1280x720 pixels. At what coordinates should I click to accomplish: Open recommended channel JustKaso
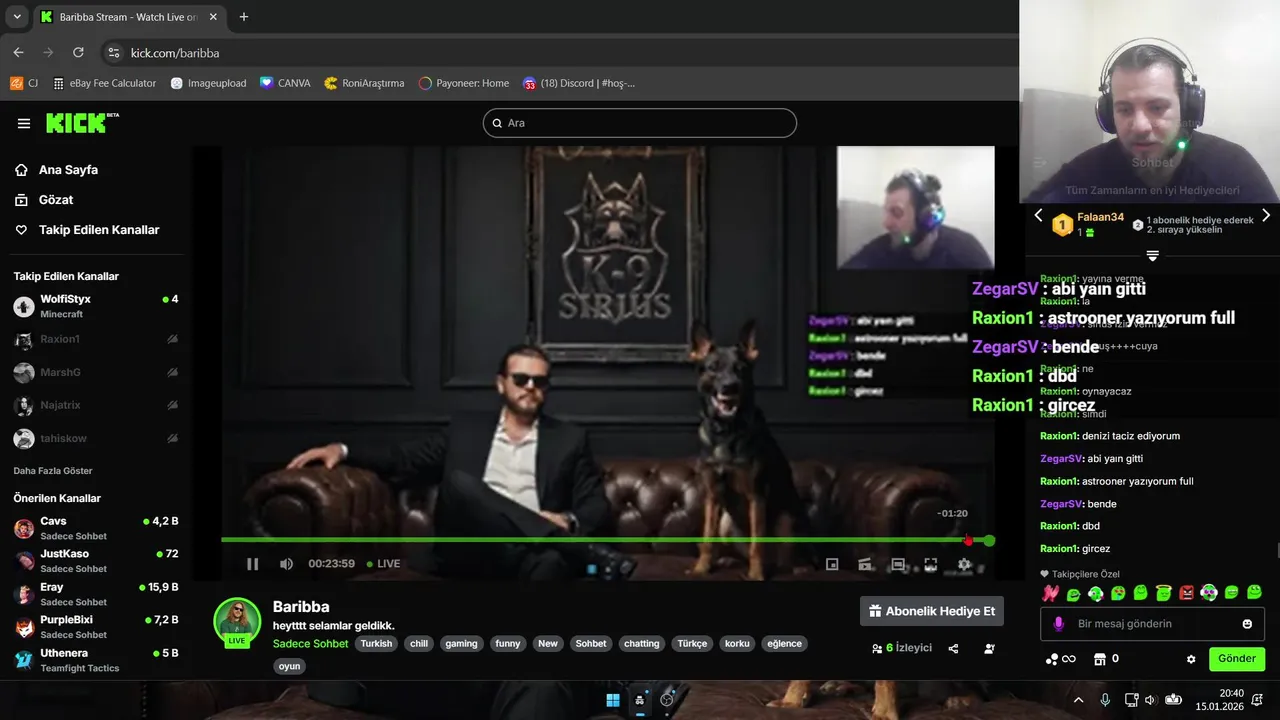pyautogui.click(x=96, y=561)
